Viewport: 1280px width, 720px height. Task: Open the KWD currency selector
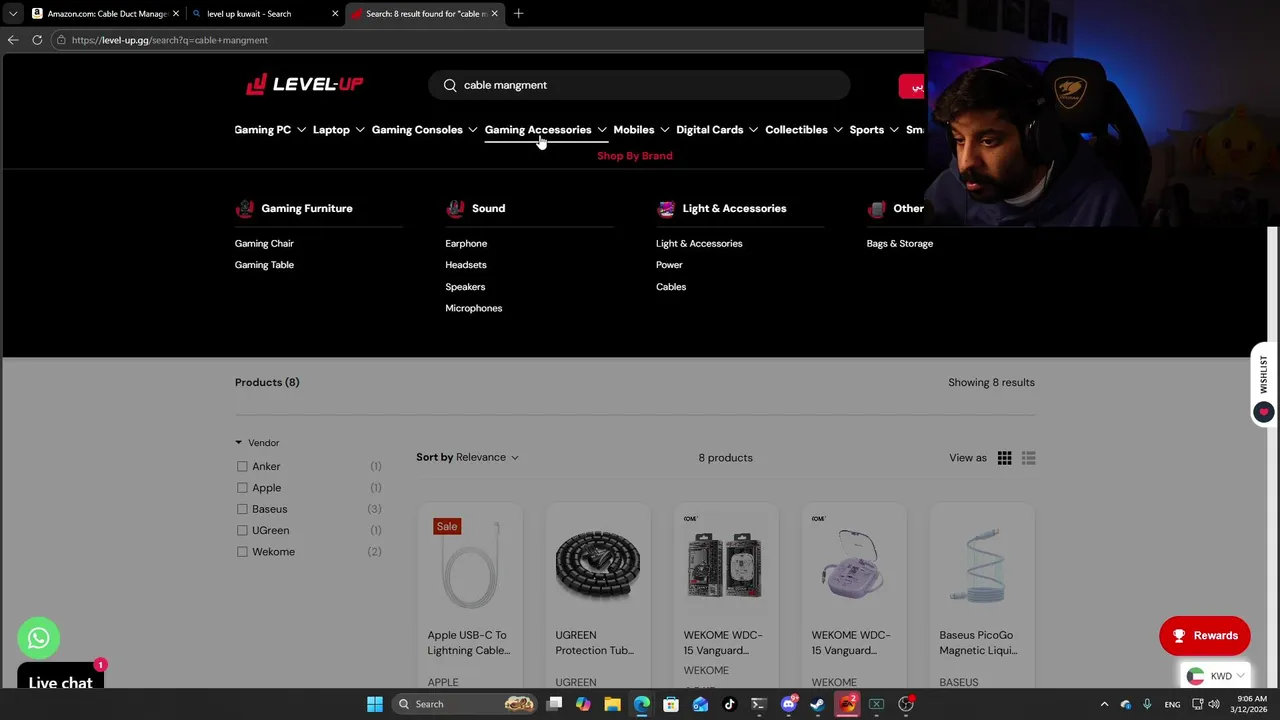point(1216,676)
